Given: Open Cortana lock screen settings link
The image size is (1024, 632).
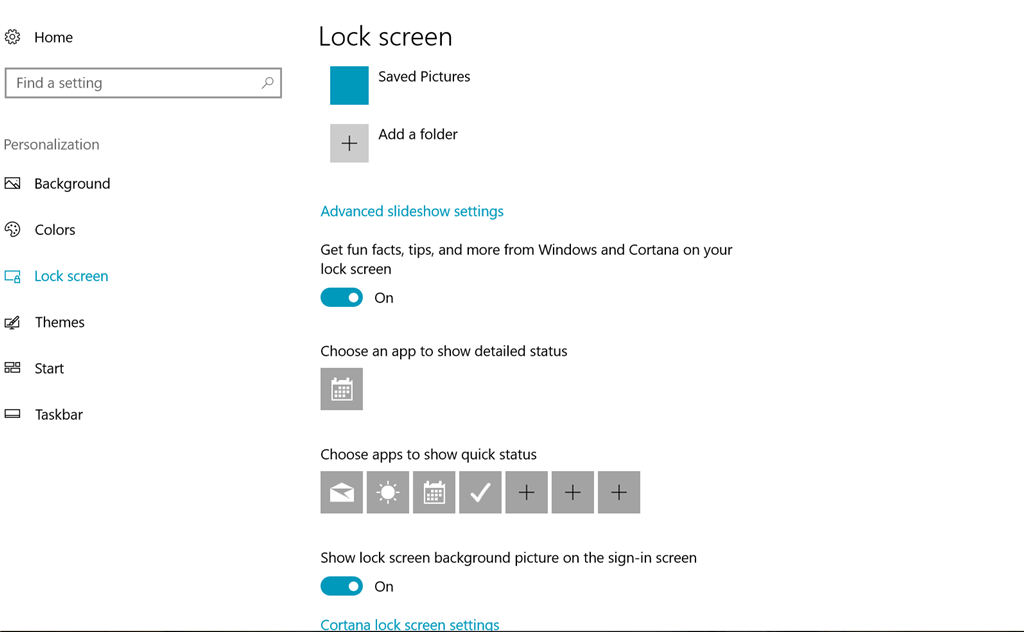Looking at the screenshot, I should click(410, 624).
